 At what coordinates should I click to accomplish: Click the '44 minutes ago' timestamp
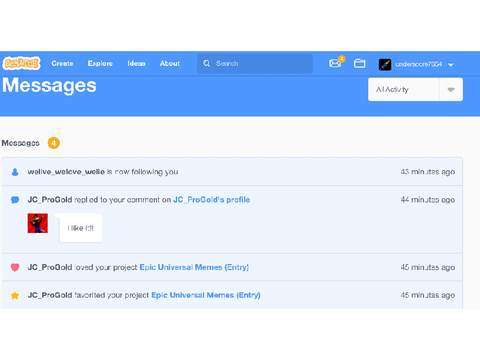(428, 200)
